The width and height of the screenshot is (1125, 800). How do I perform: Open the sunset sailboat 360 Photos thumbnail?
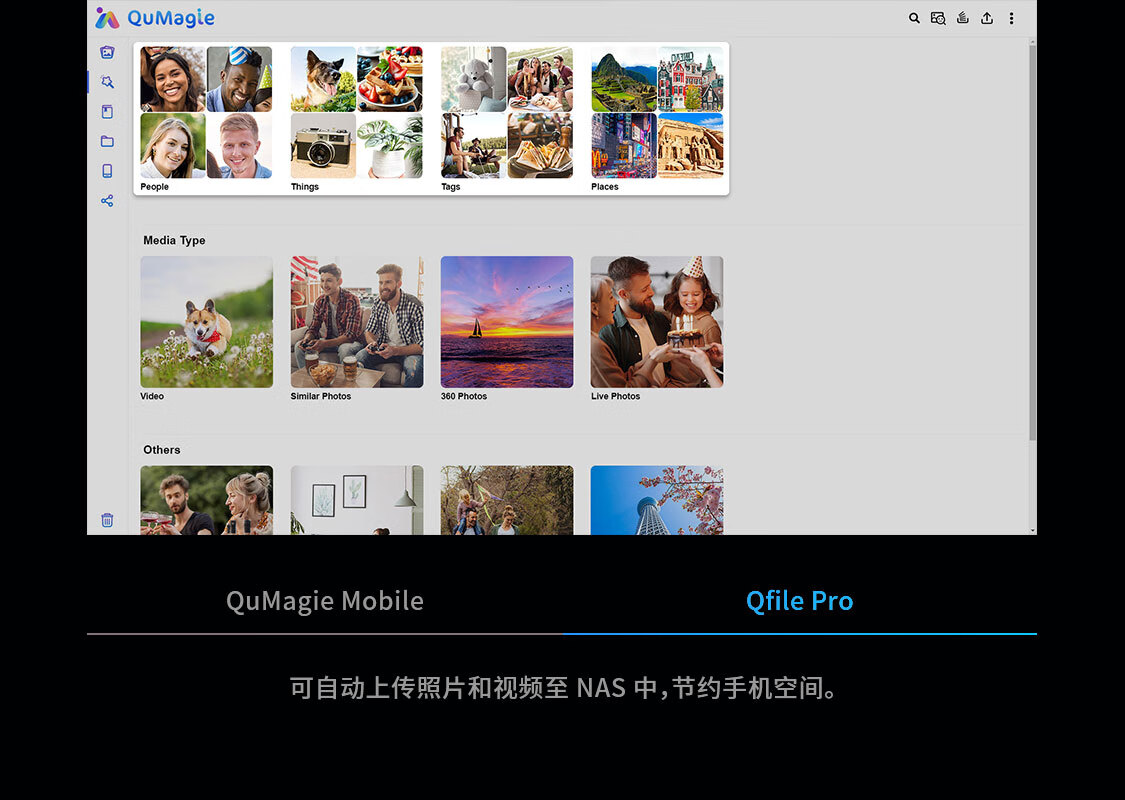(507, 322)
